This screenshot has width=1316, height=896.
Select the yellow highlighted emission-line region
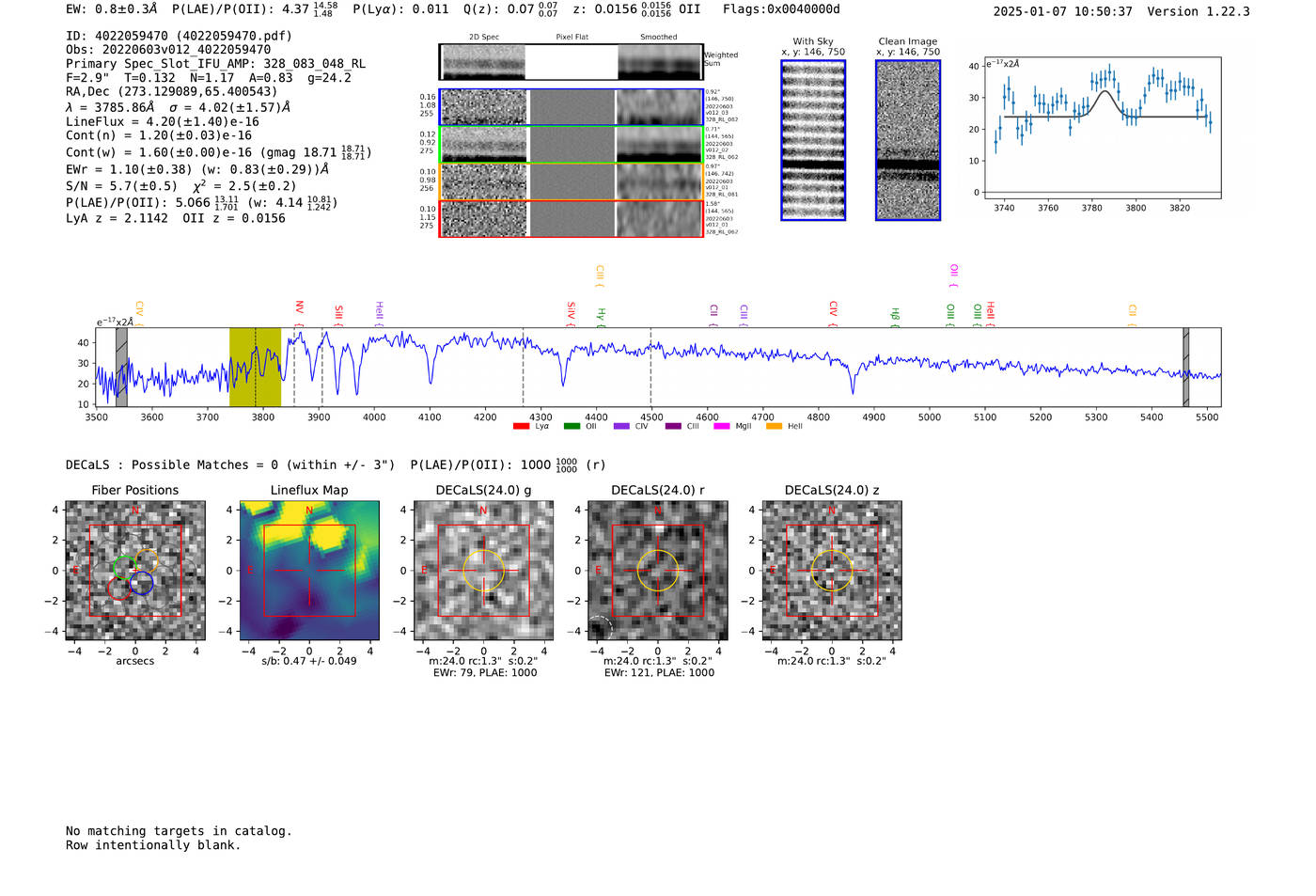[255, 368]
